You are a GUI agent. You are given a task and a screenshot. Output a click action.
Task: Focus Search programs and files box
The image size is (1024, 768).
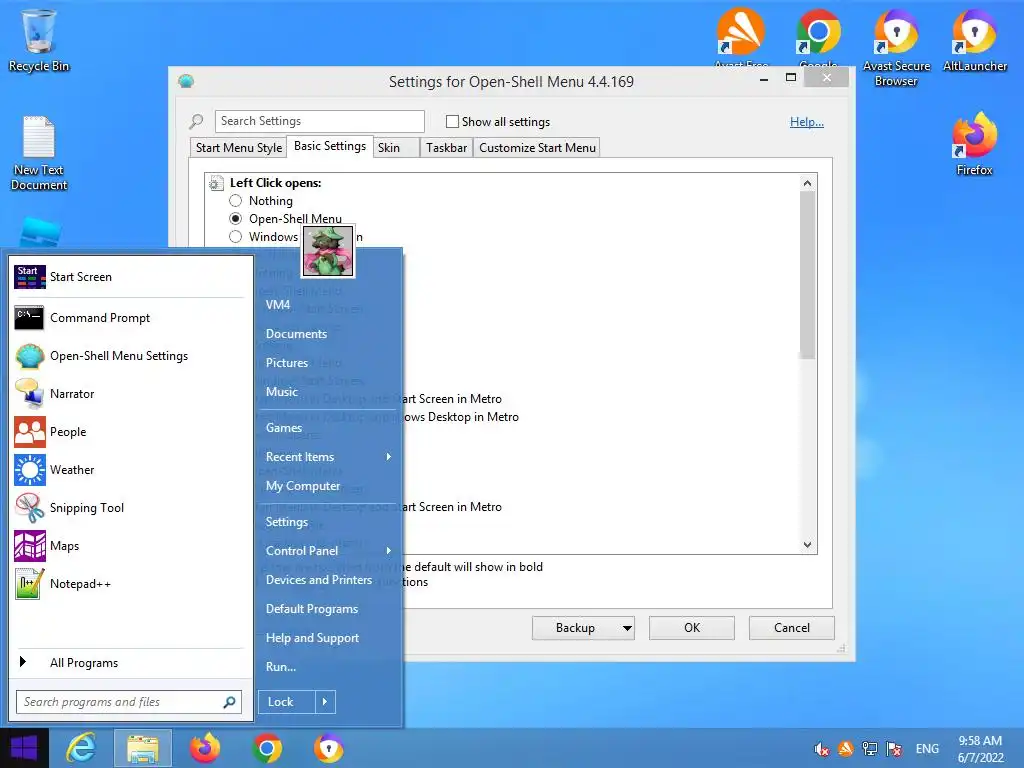(x=129, y=702)
